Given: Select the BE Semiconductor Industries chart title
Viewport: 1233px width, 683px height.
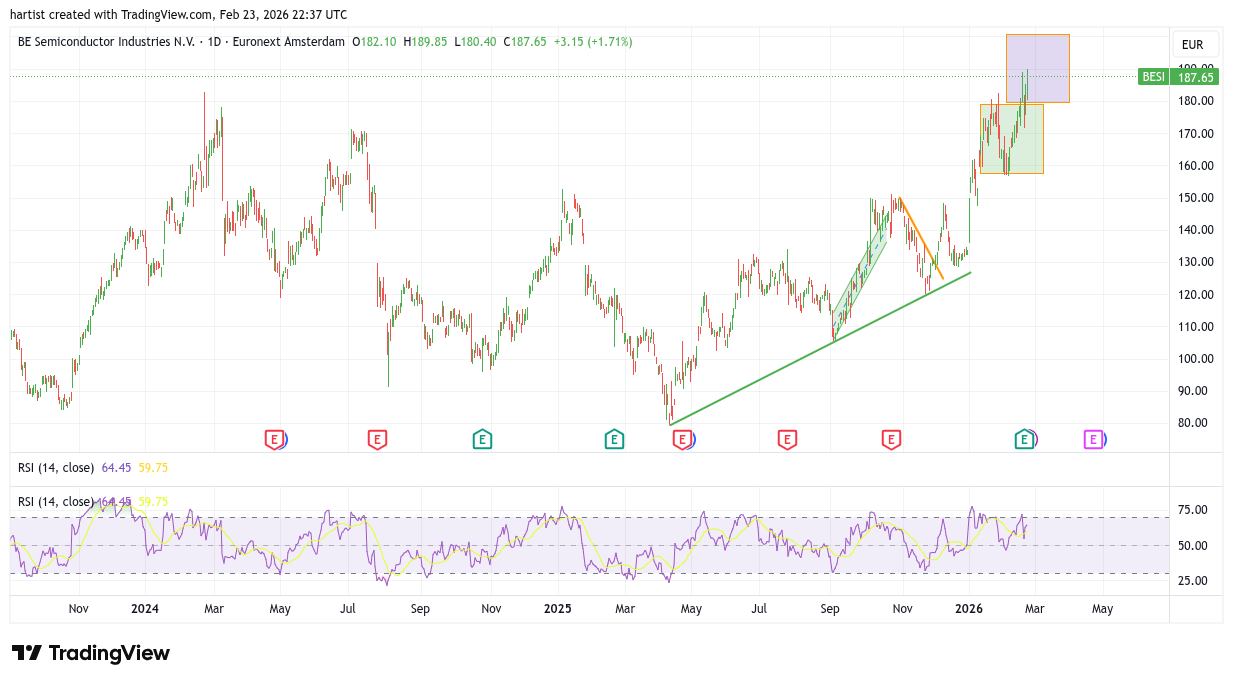Looking at the screenshot, I should (x=181, y=42).
